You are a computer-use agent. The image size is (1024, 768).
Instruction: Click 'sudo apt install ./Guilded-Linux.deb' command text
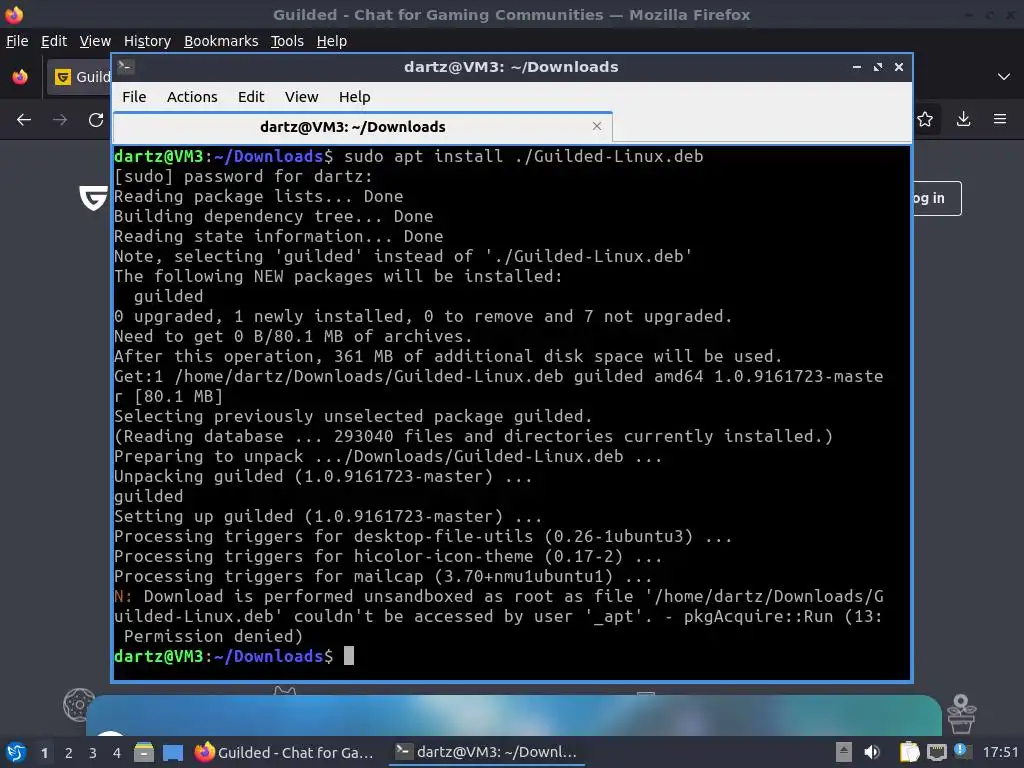click(x=524, y=156)
